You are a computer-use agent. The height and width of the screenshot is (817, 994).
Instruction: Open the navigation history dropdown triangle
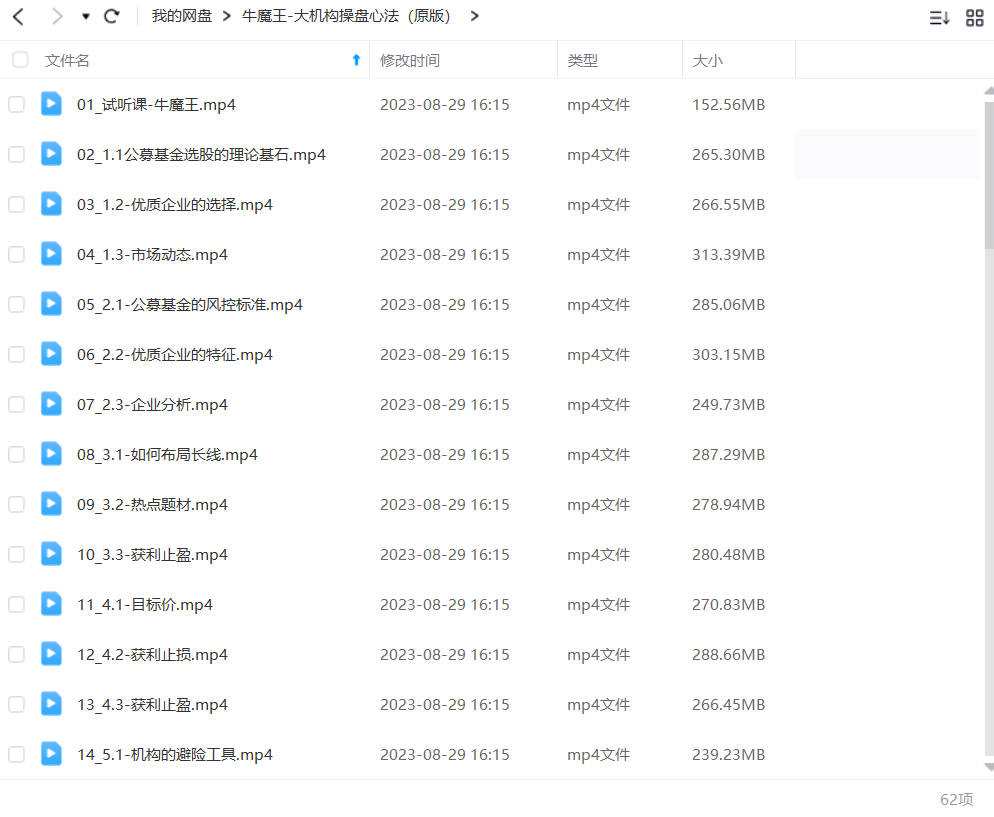tap(86, 16)
